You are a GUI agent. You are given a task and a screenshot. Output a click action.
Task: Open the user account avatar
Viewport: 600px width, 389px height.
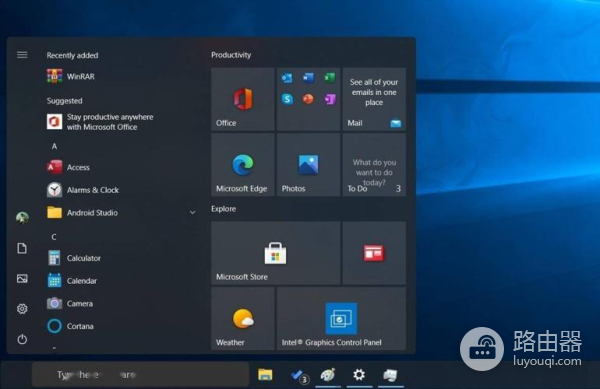click(x=22, y=218)
